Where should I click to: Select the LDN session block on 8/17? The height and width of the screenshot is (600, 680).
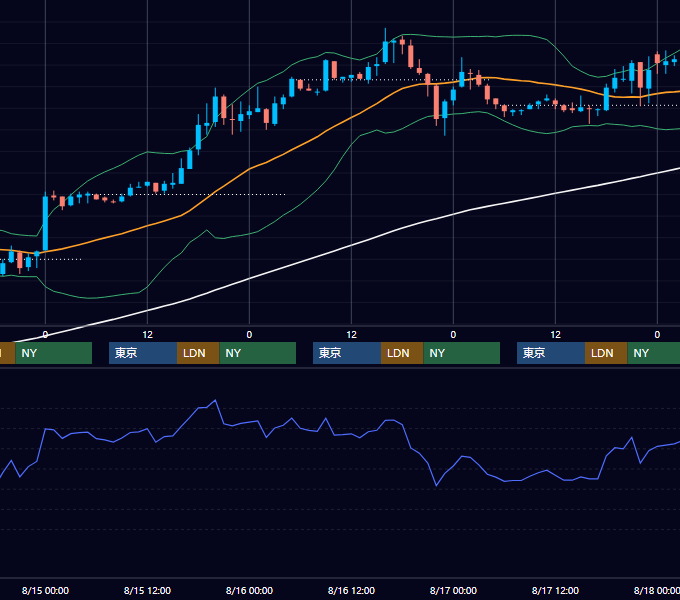coord(606,353)
